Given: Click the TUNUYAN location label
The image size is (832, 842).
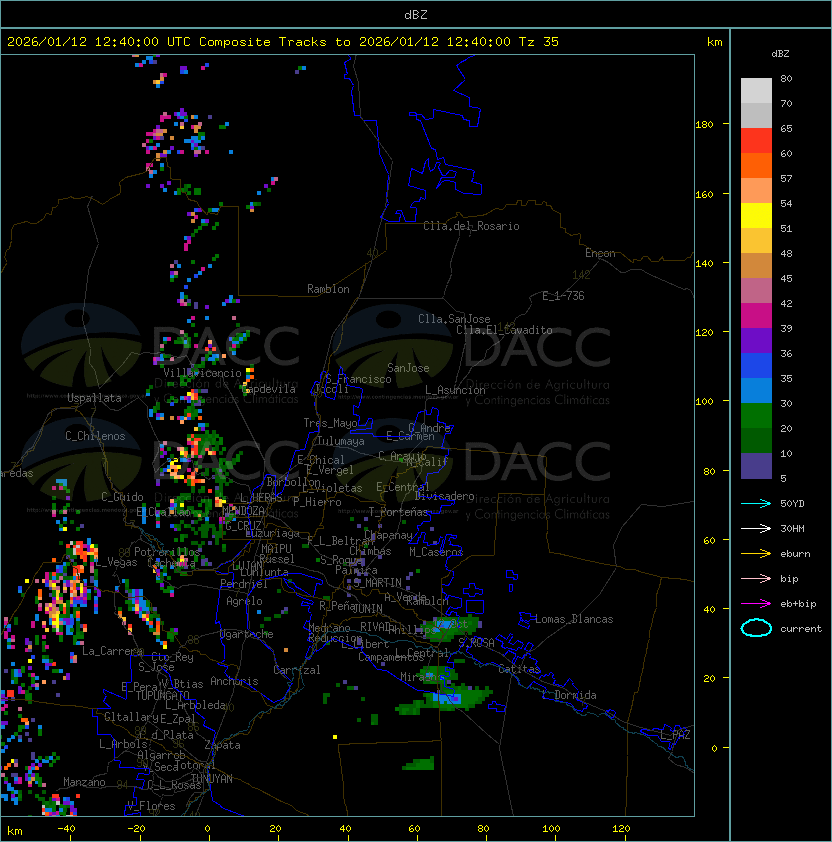Looking at the screenshot, I should pyautogui.click(x=212, y=779).
